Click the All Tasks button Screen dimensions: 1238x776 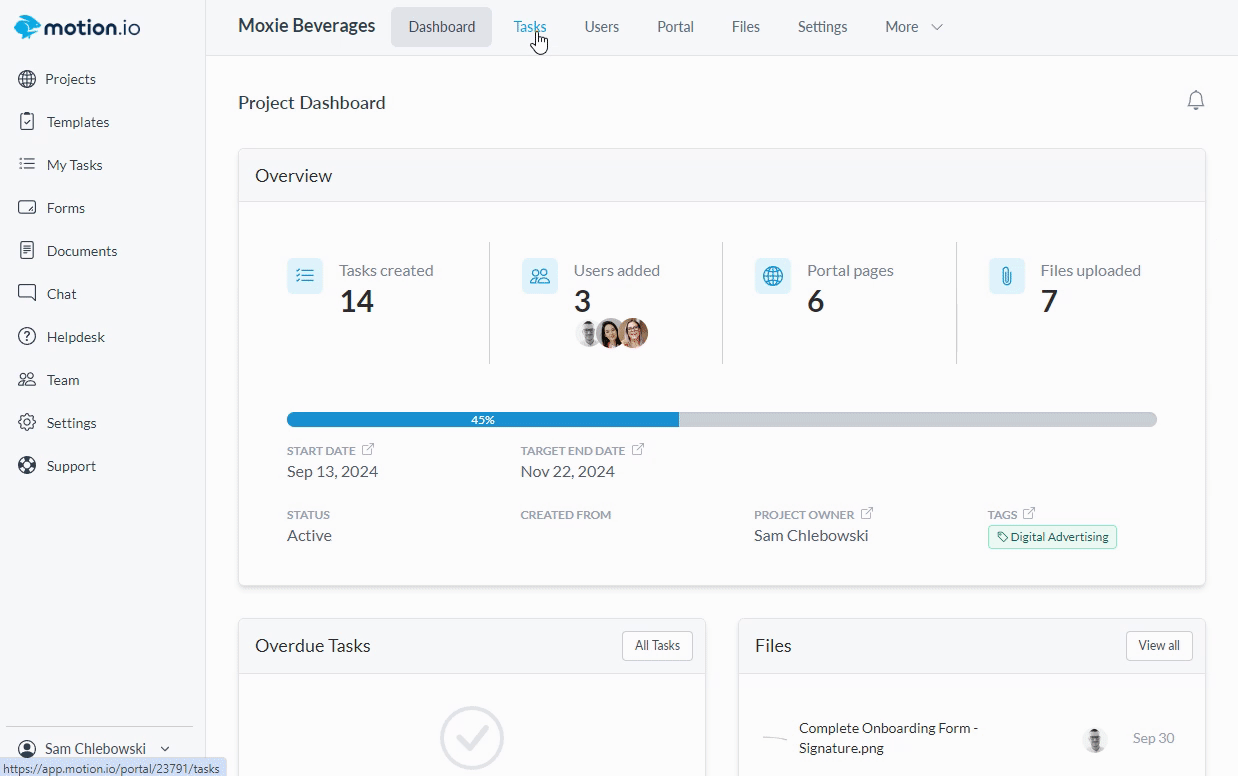[657, 646]
